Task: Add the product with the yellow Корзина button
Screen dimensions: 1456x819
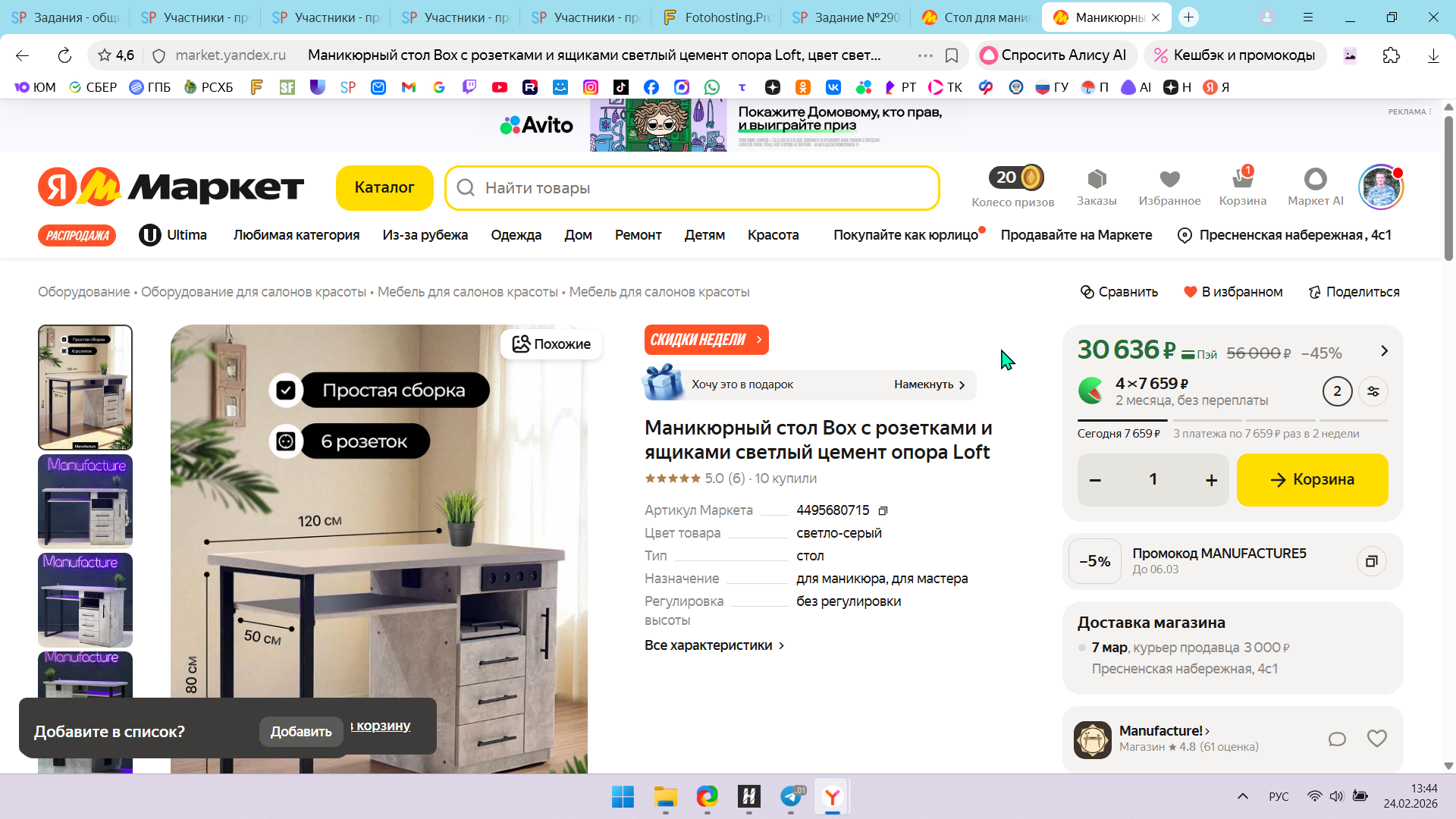Action: click(x=1312, y=480)
